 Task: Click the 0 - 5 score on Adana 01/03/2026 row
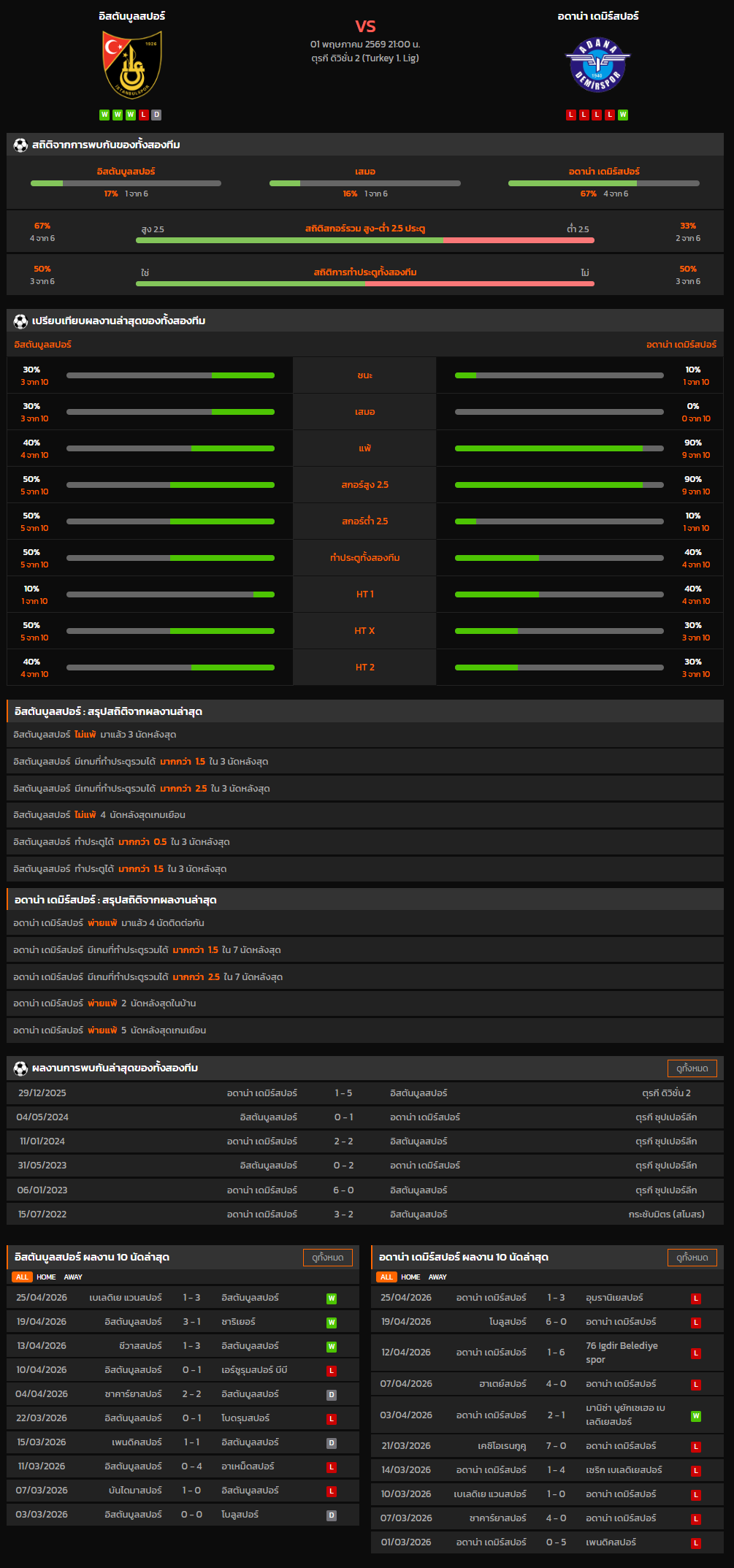pos(557,1542)
